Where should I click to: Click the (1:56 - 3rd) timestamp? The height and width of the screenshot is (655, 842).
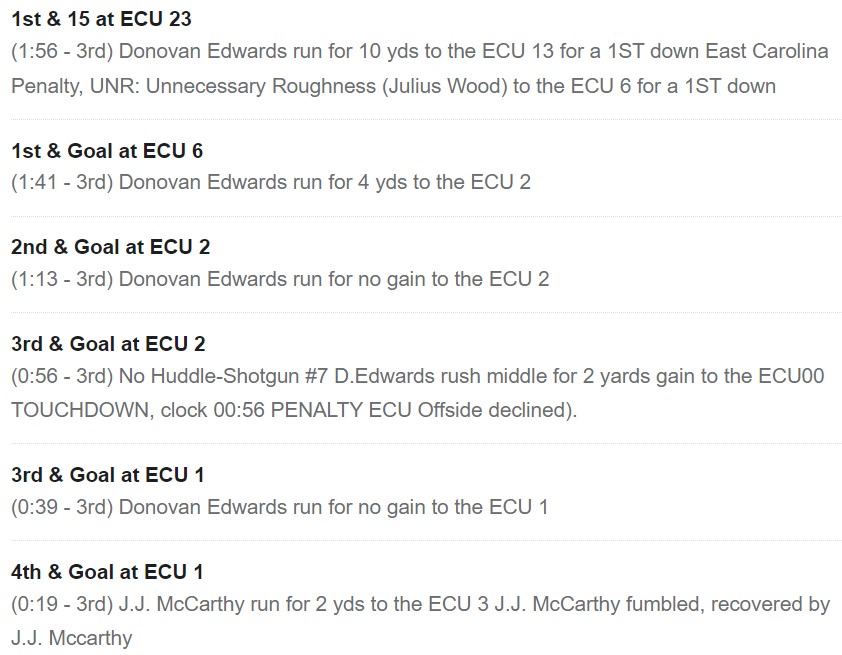(x=62, y=51)
